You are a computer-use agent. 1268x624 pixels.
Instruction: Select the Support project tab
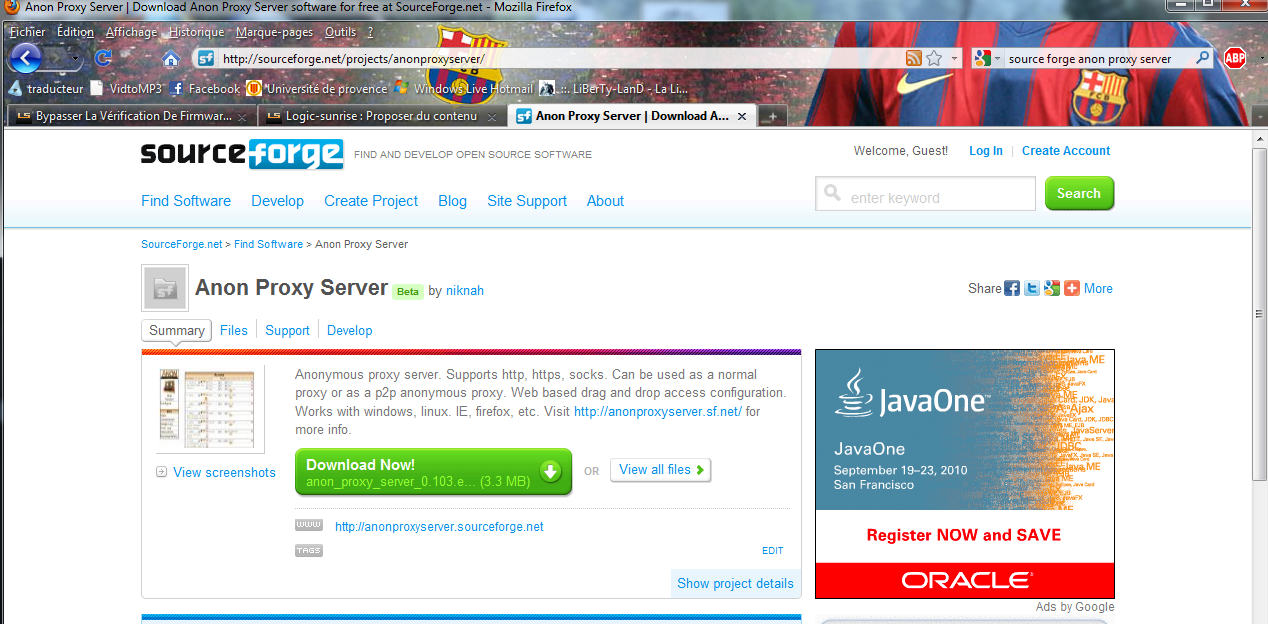[287, 331]
